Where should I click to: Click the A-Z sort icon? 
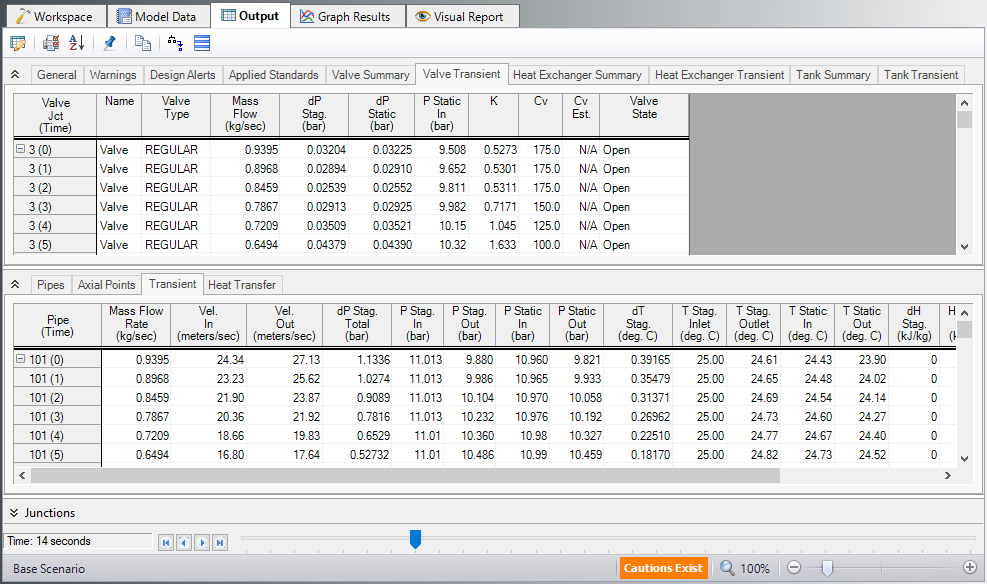click(77, 43)
